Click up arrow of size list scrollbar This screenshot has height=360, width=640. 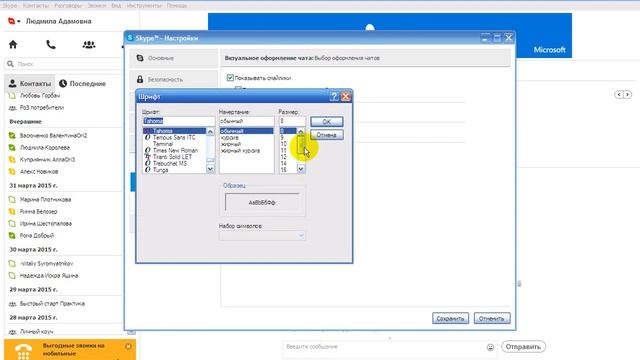click(x=301, y=131)
